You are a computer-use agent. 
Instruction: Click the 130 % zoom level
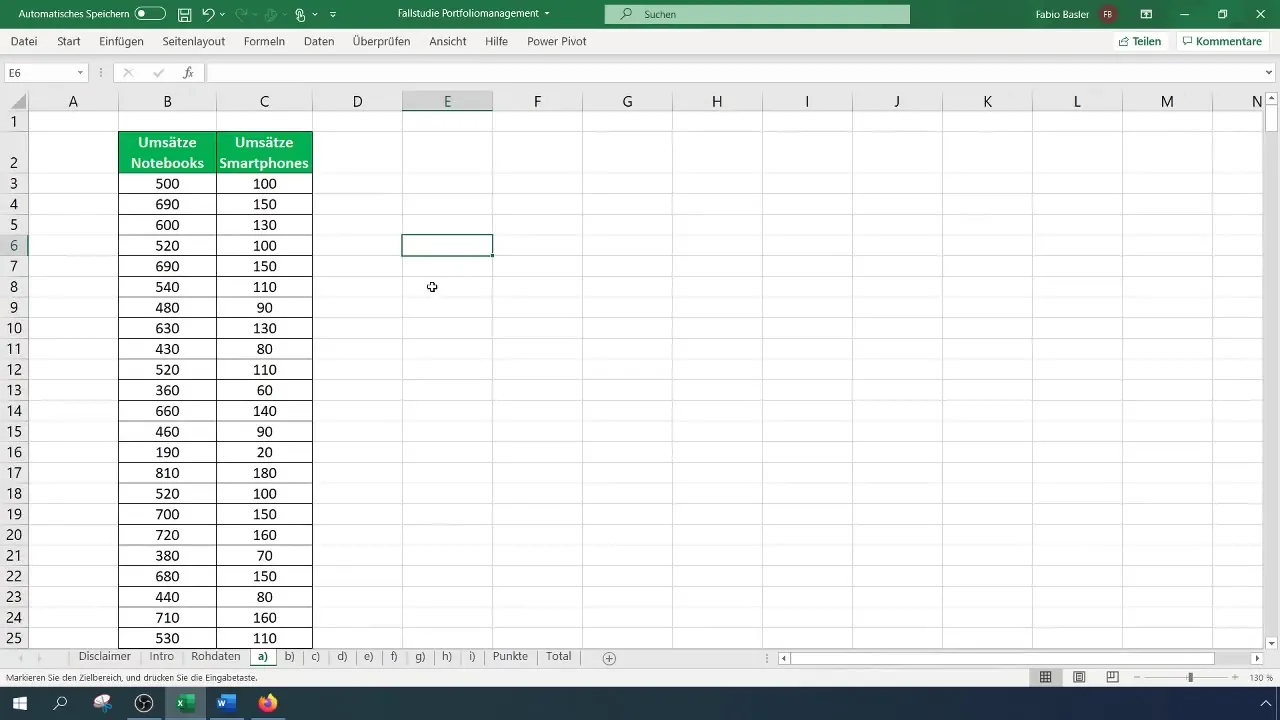pos(1261,677)
